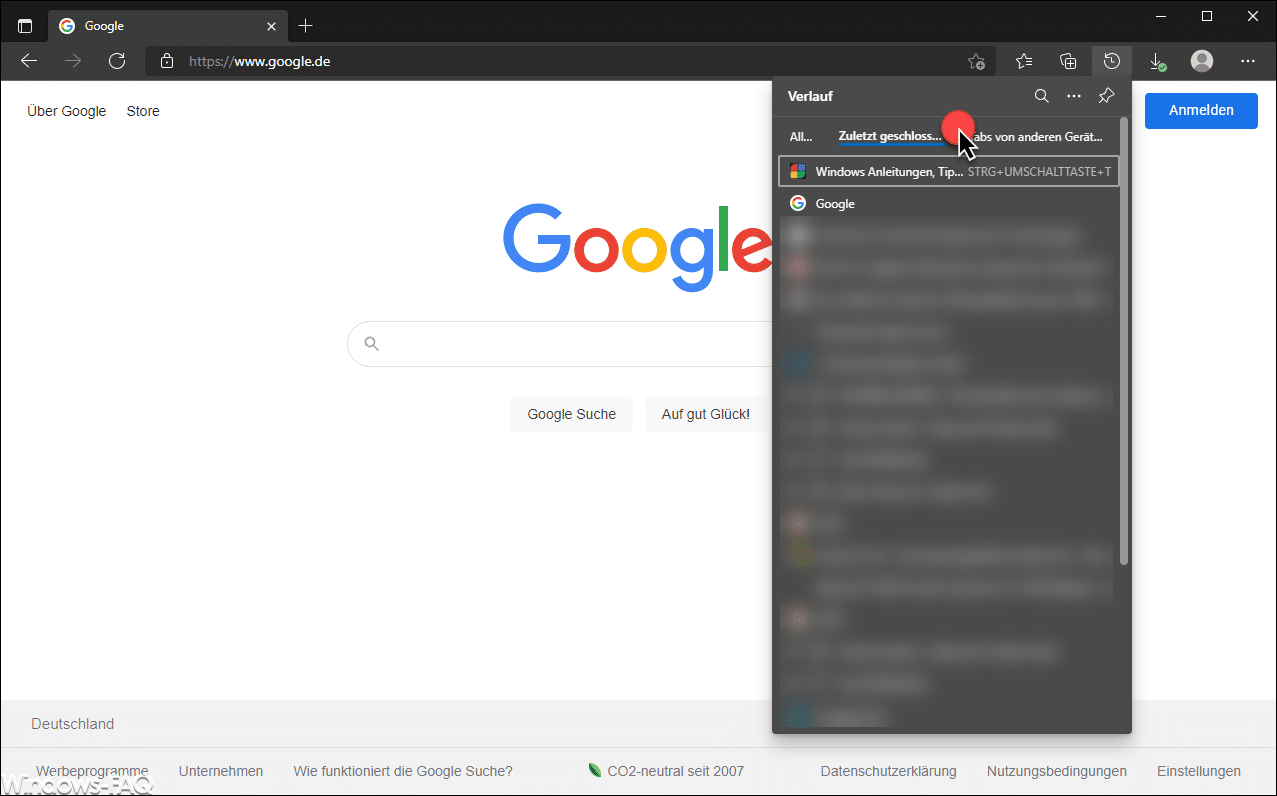Click the CO2-neutral seit 2007 link
The image size is (1277, 796).
[x=666, y=771]
